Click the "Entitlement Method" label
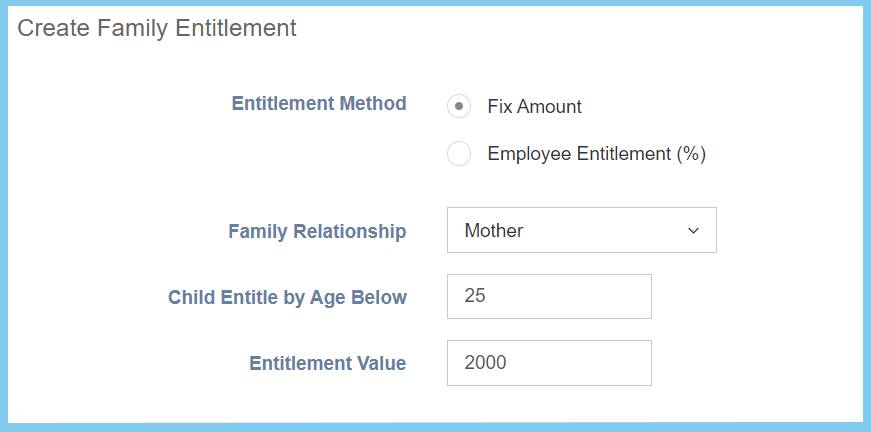Image resolution: width=871 pixels, height=432 pixels. tap(319, 103)
